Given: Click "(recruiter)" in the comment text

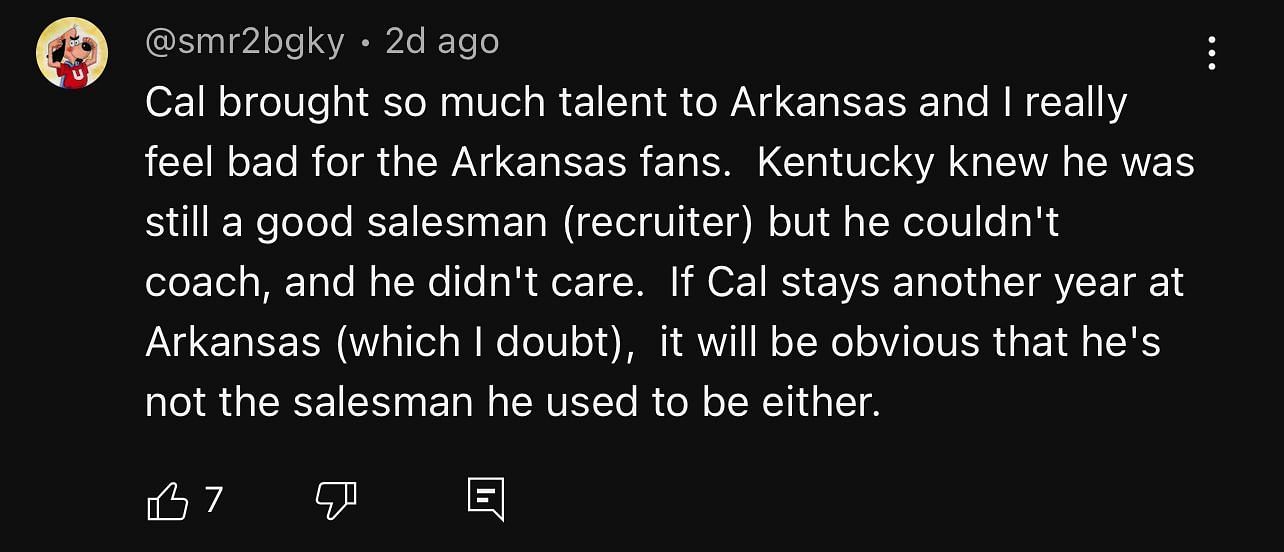Looking at the screenshot, I should 657,223.
